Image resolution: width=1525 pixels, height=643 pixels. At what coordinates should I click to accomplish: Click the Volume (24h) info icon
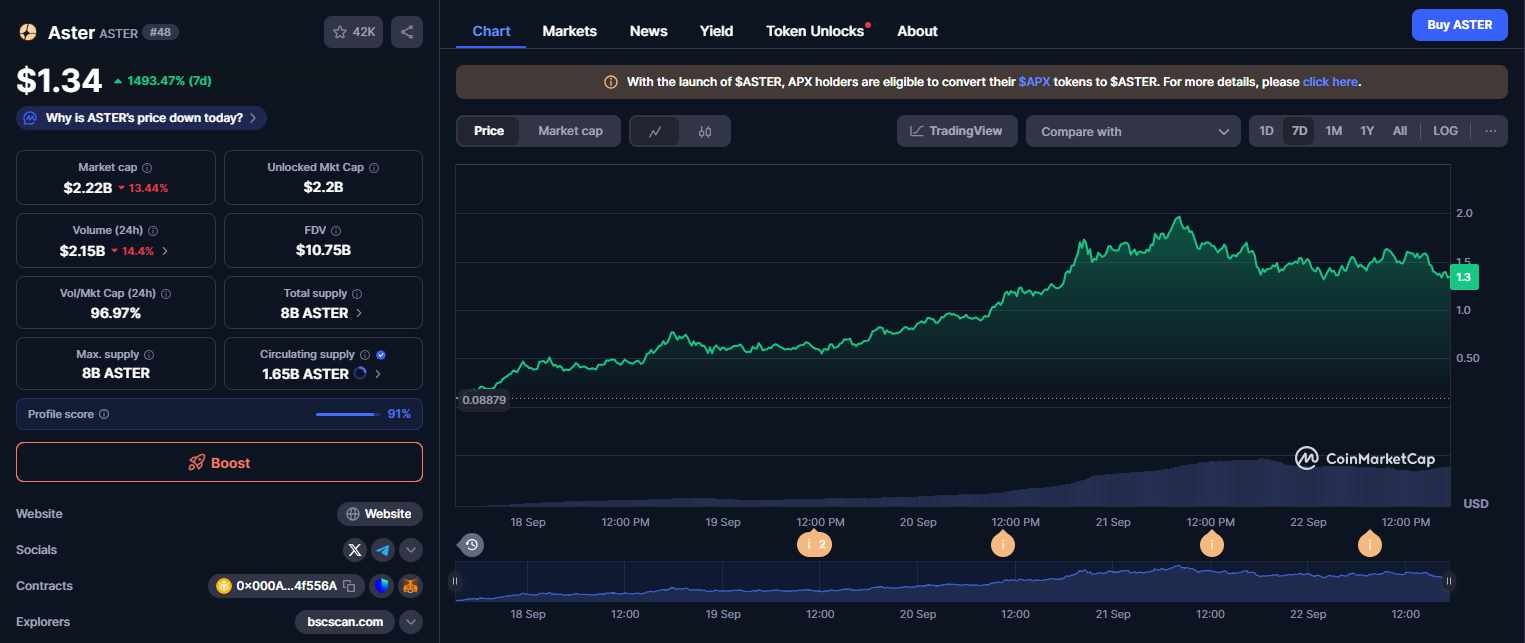153,231
